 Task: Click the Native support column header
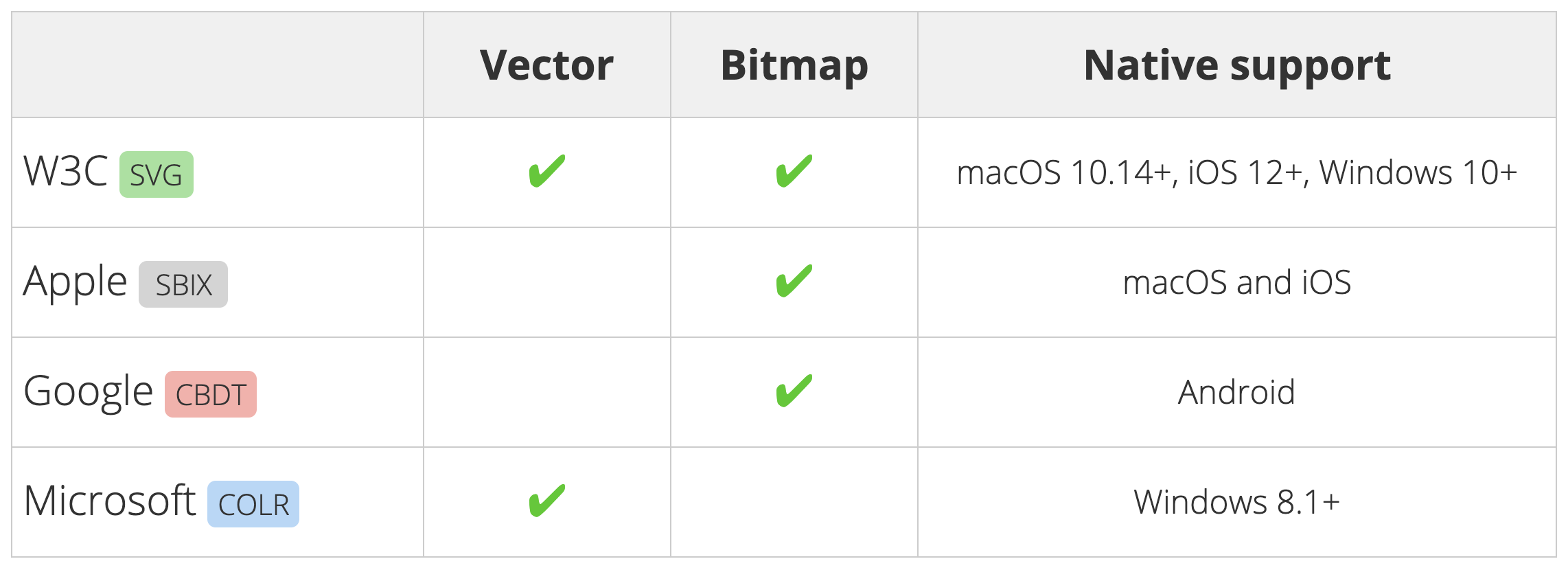[x=1236, y=65]
